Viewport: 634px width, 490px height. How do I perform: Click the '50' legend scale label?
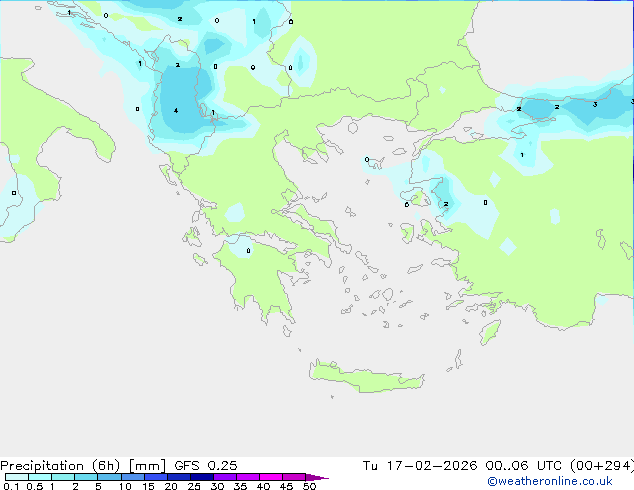309,486
